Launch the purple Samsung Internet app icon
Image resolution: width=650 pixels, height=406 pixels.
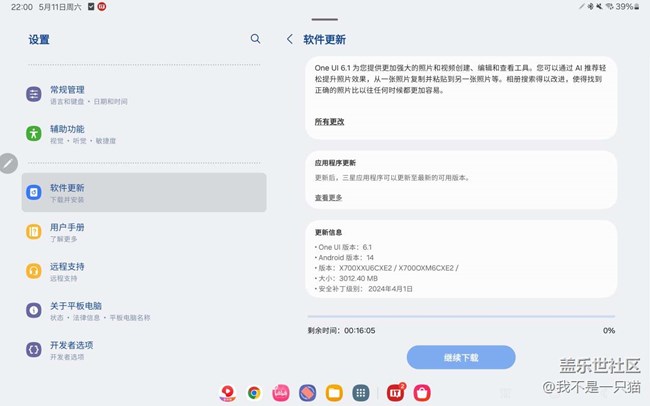[x=308, y=393]
